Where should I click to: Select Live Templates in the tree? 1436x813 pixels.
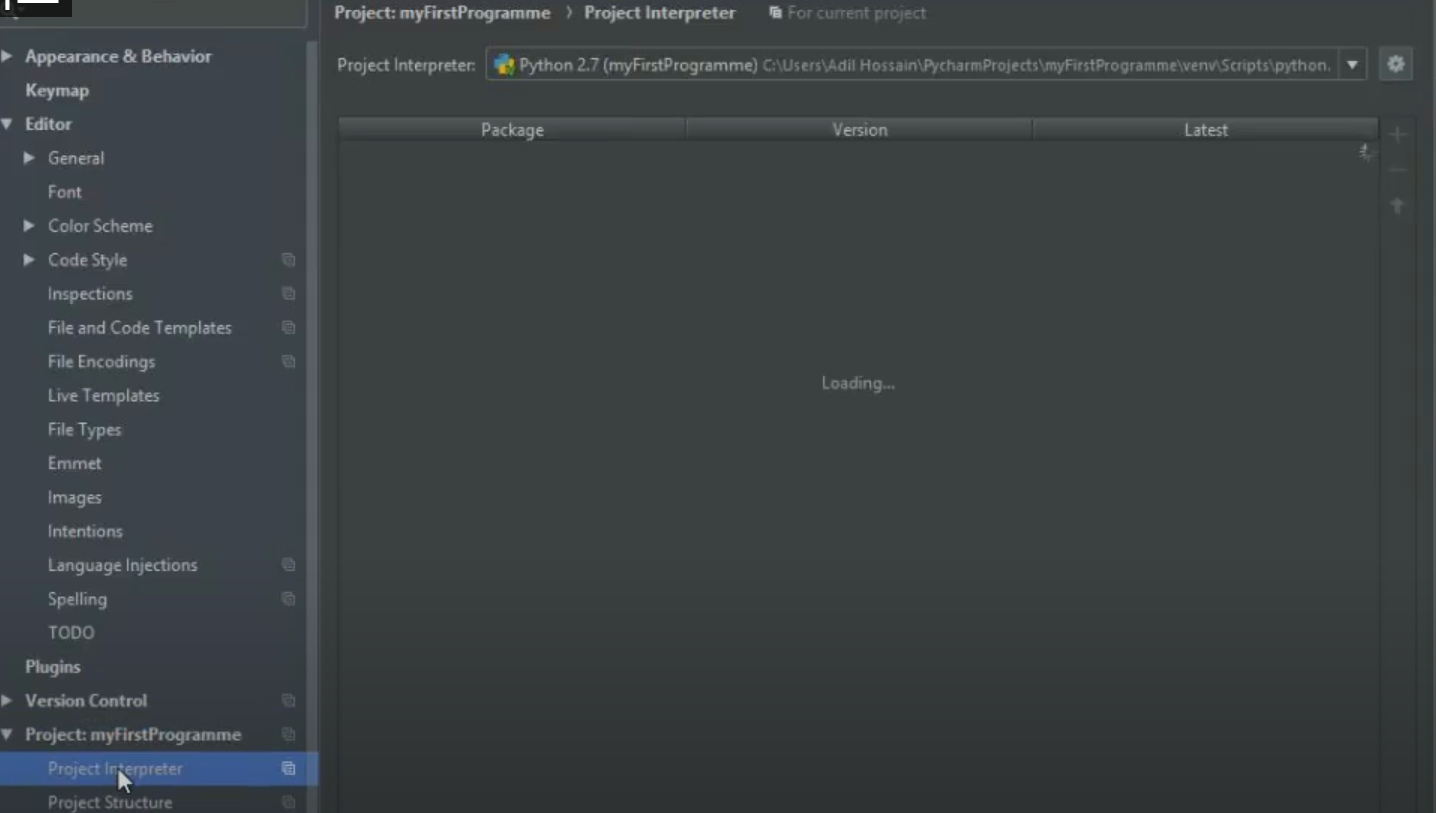tap(104, 396)
